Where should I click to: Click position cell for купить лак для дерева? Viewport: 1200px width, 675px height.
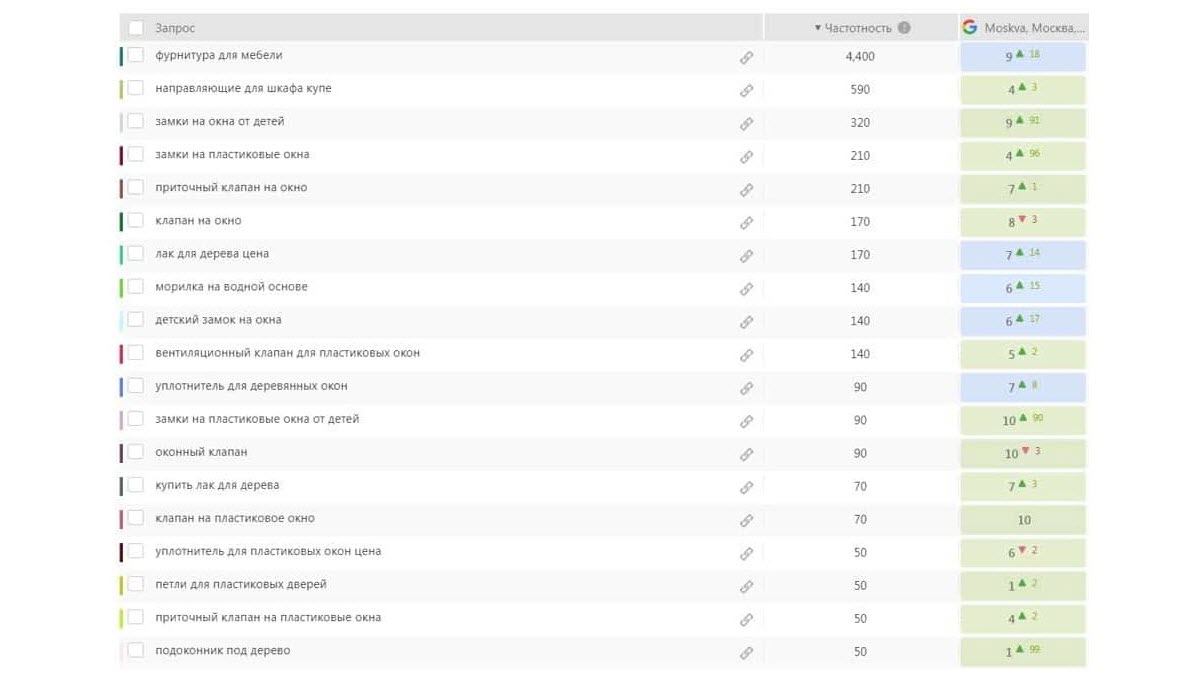click(x=1022, y=486)
